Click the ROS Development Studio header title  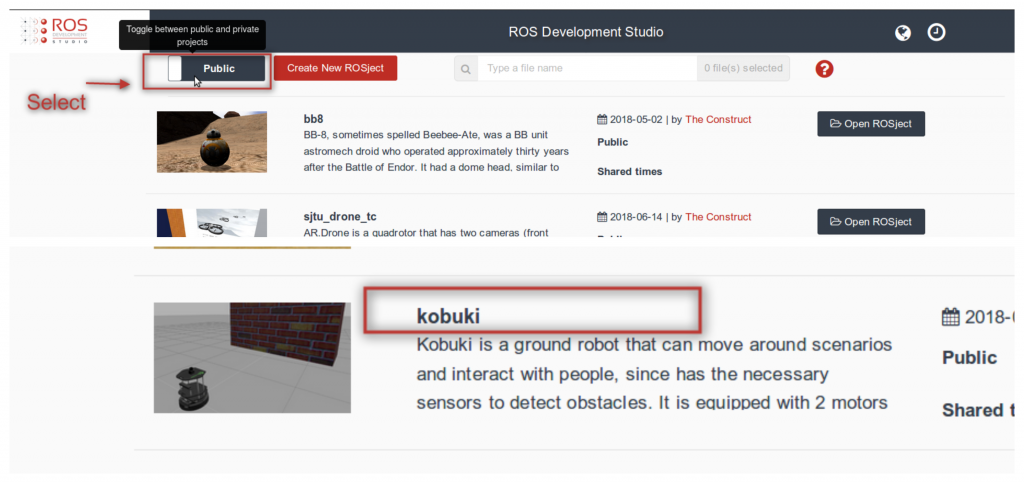pyautogui.click(x=586, y=31)
